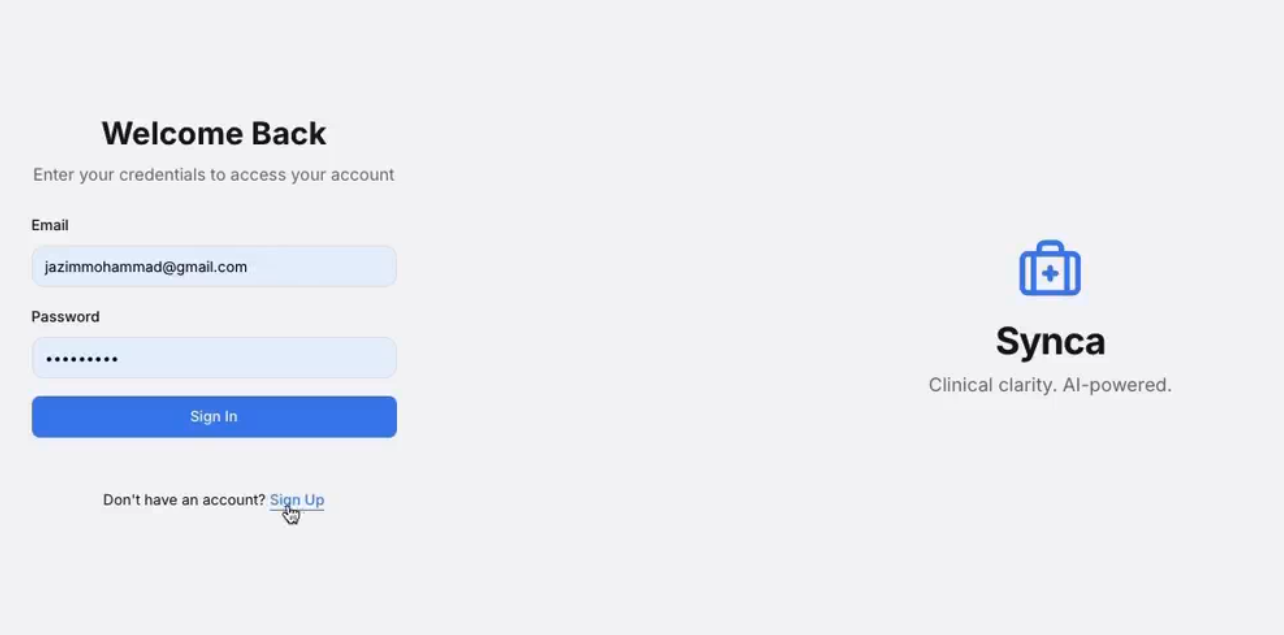Screen dimensions: 1284x635
Task: Open the Sign Up link
Action: pos(297,500)
